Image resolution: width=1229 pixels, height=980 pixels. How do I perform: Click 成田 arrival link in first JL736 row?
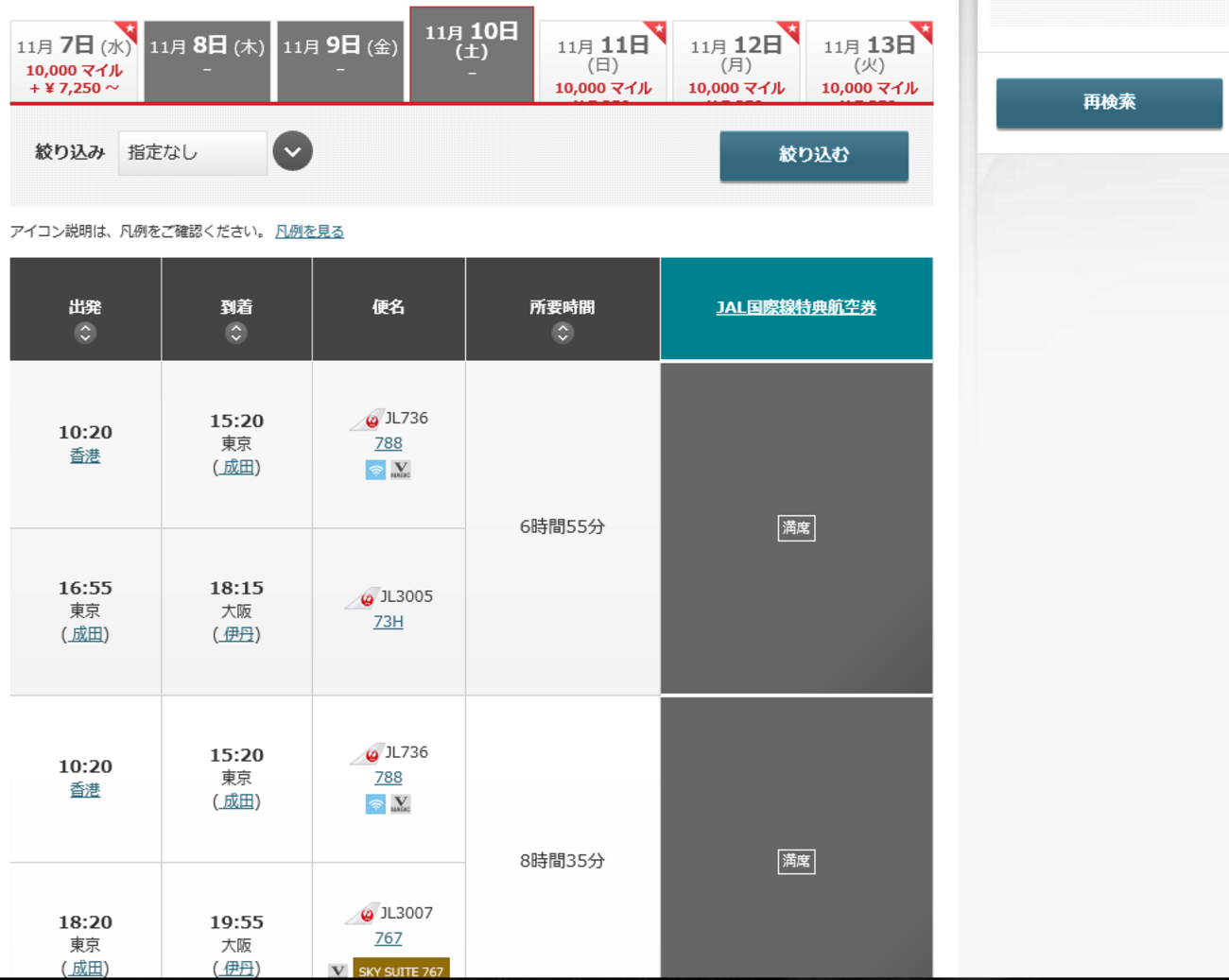(236, 467)
